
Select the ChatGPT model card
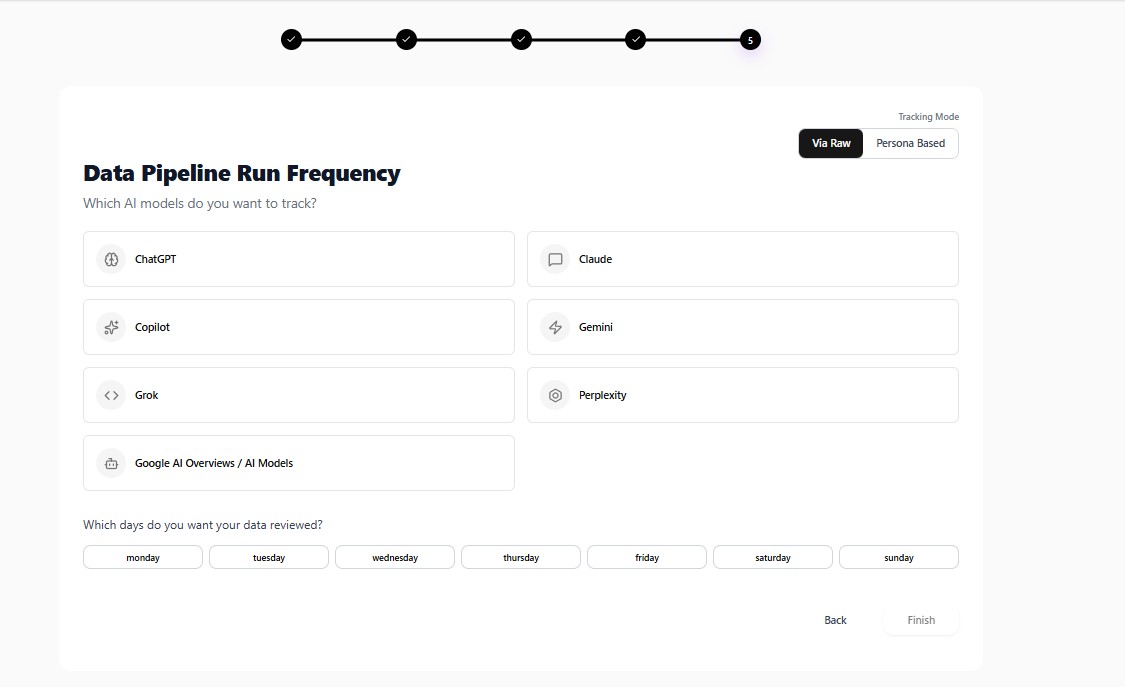(x=298, y=259)
